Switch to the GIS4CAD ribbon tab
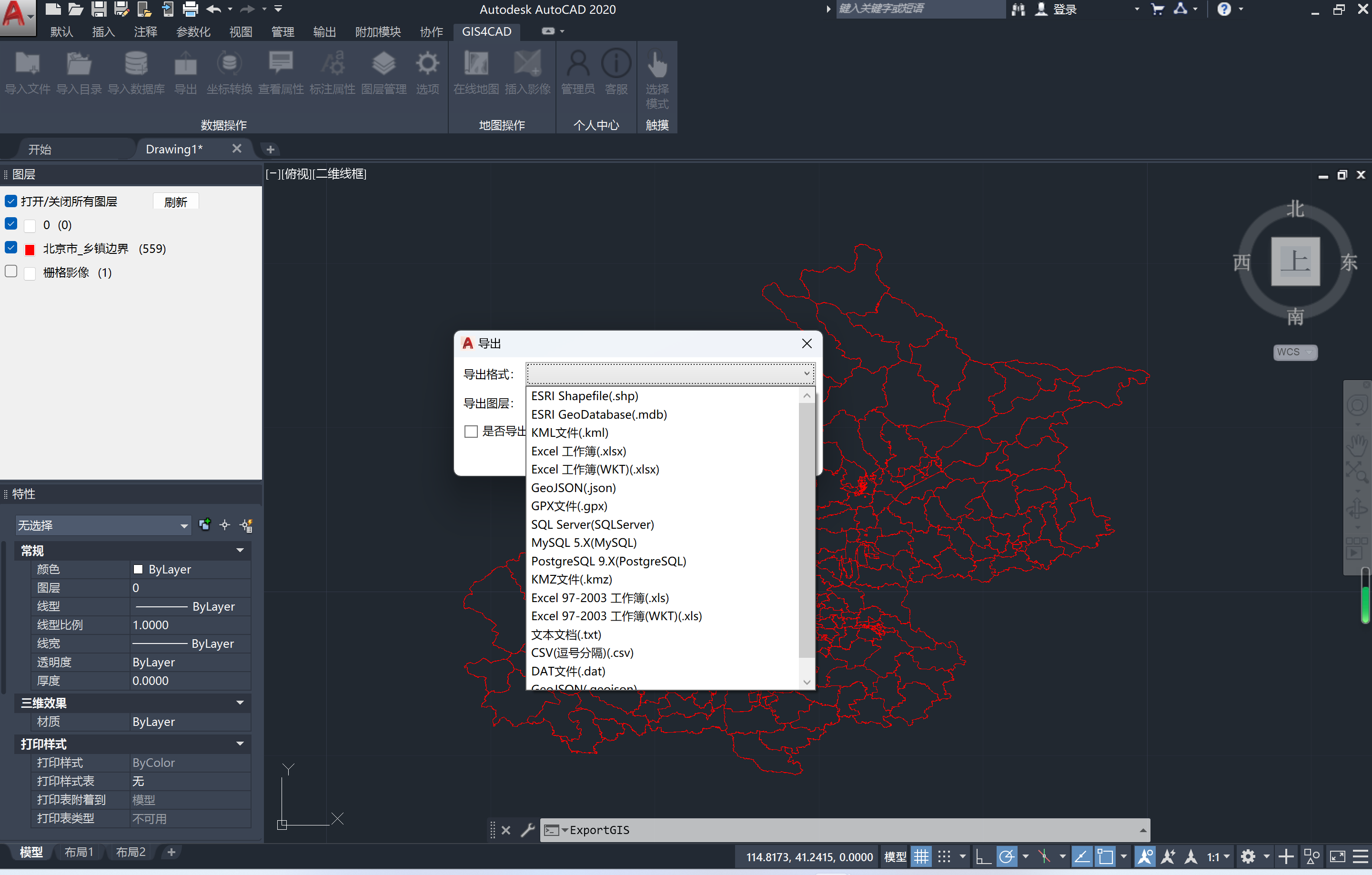This screenshot has width=1372, height=875. pyautogui.click(x=486, y=32)
